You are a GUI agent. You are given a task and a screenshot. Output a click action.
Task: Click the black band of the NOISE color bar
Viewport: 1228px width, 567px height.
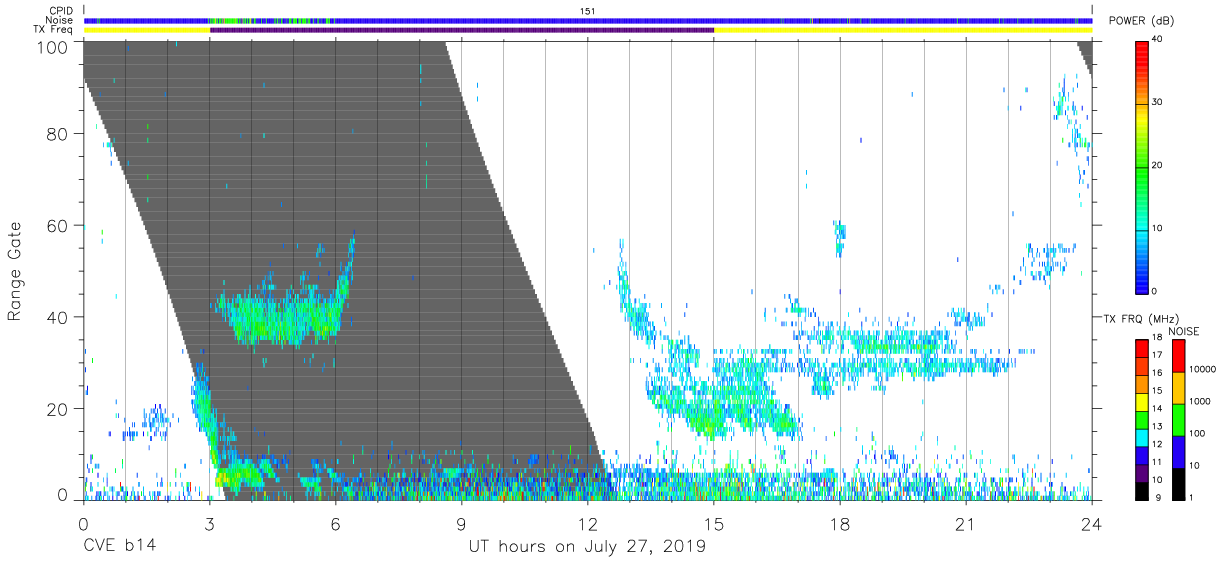(x=1178, y=483)
